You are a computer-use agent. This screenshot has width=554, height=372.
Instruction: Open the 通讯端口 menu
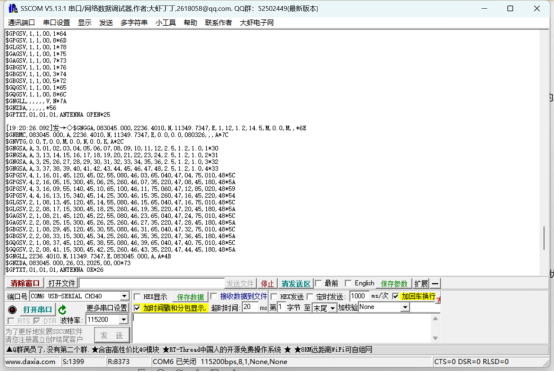22,23
